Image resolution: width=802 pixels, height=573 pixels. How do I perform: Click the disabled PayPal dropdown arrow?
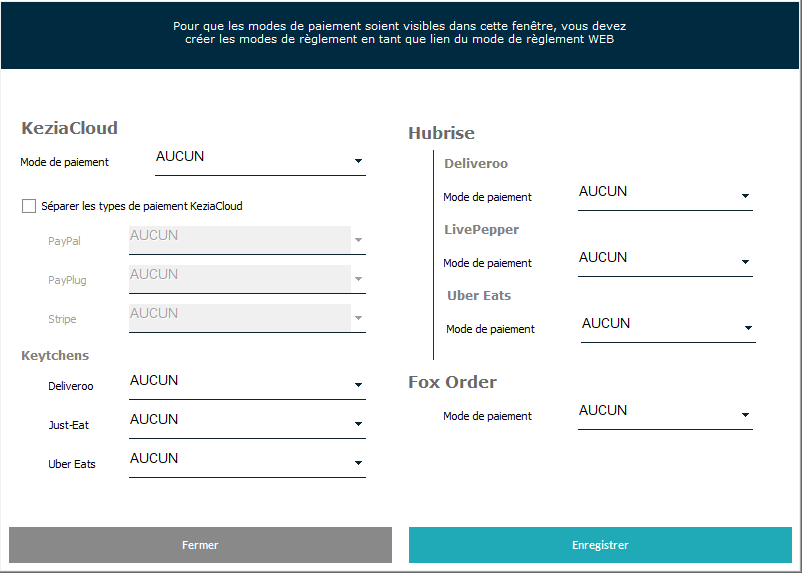click(358, 240)
